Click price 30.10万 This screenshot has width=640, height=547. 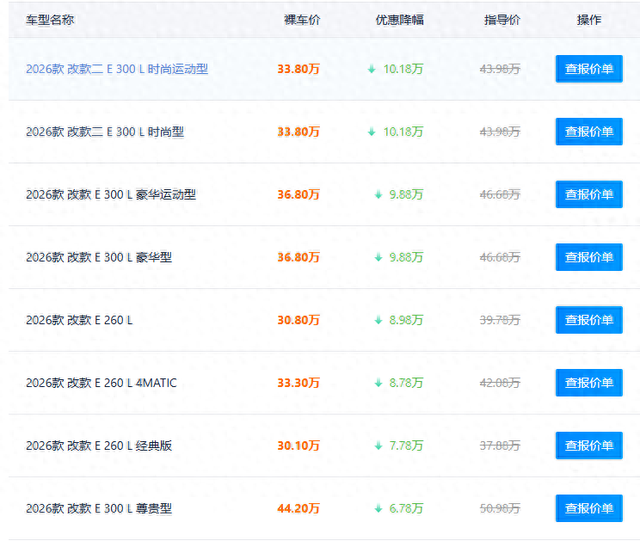click(x=298, y=446)
